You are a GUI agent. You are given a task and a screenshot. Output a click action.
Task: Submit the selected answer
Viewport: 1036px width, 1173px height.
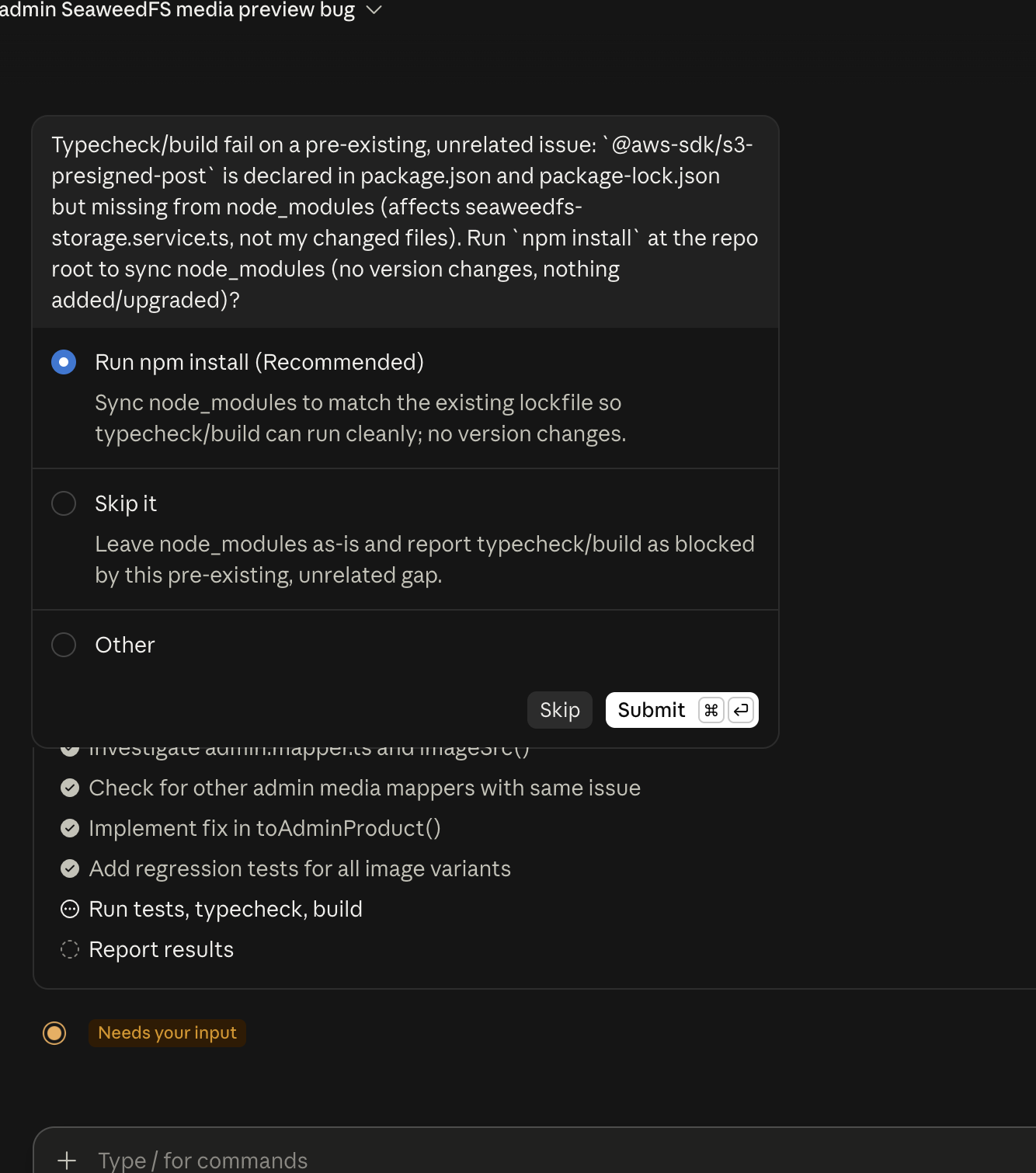tap(682, 710)
